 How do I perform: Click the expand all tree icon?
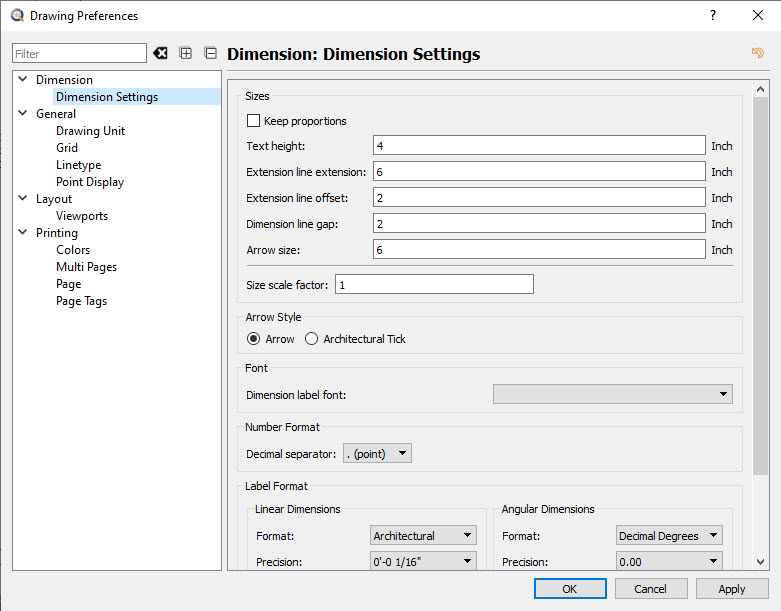coord(186,53)
